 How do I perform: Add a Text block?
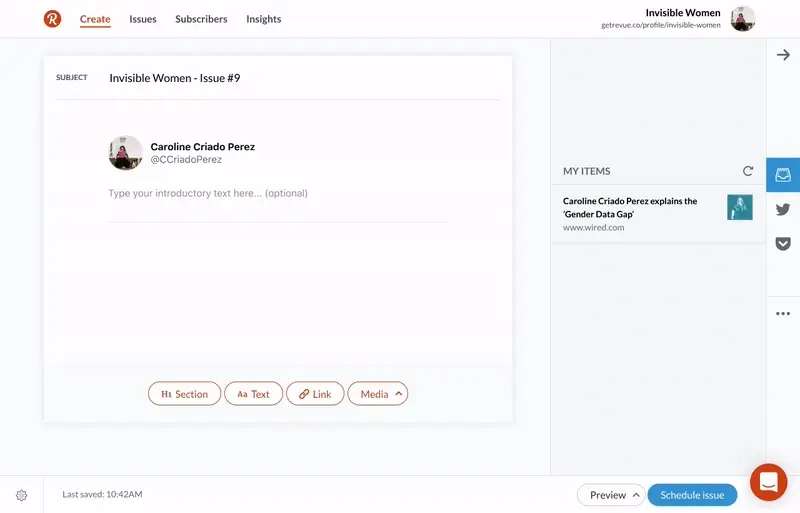pyautogui.click(x=254, y=394)
